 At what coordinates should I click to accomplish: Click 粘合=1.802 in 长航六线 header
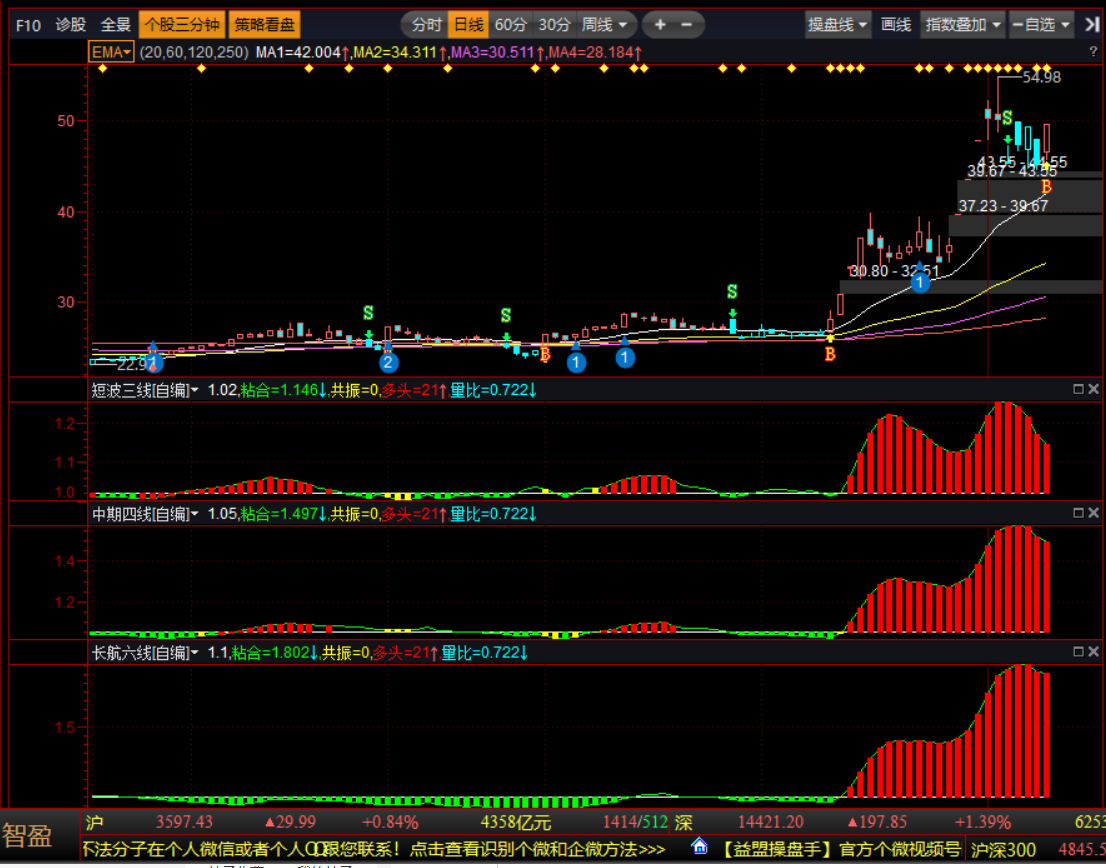click(x=274, y=653)
